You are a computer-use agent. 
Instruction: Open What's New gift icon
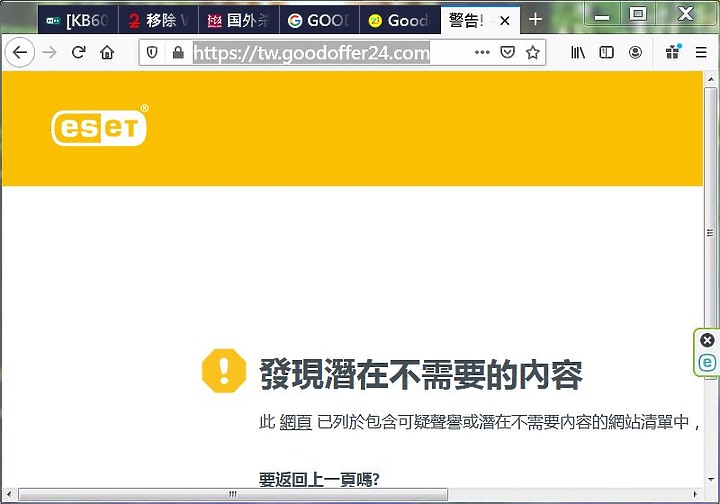pyautogui.click(x=673, y=52)
